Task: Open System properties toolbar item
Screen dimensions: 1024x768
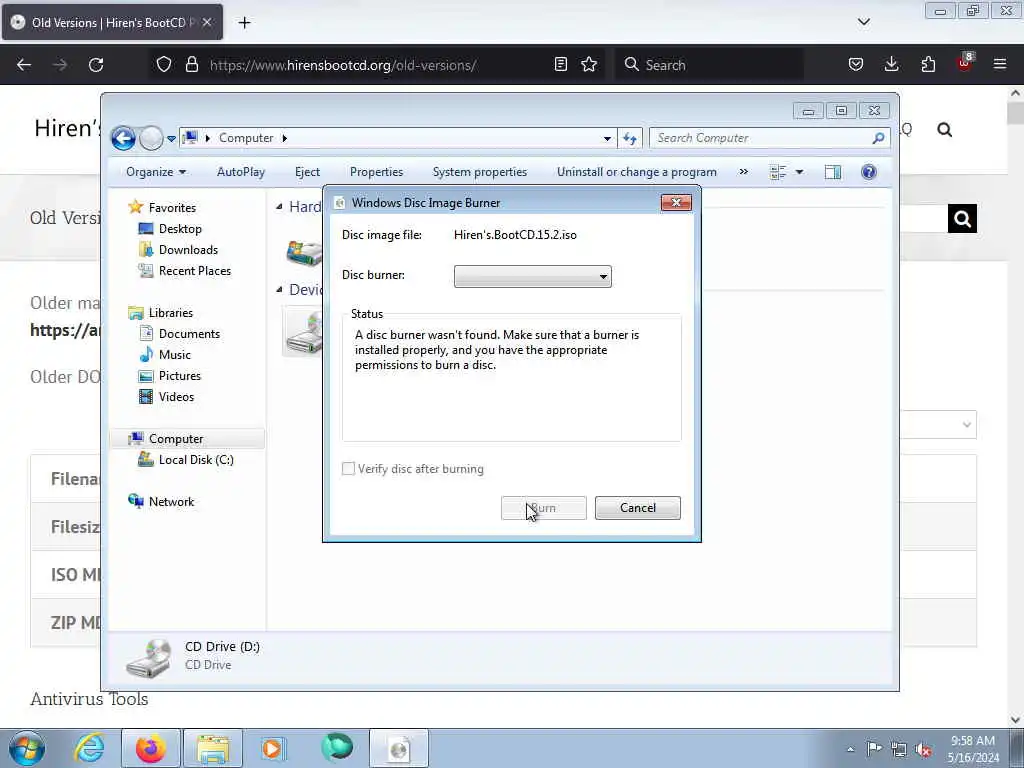Action: pyautogui.click(x=479, y=172)
